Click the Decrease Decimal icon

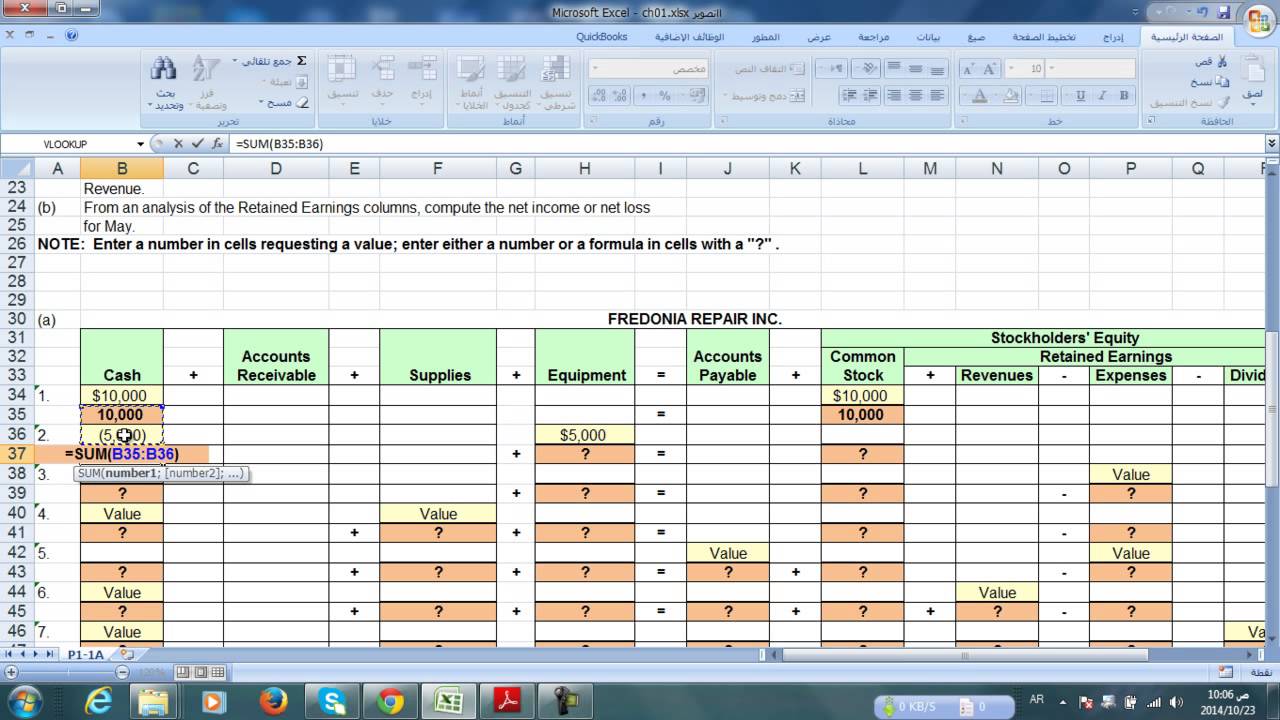(x=599, y=96)
